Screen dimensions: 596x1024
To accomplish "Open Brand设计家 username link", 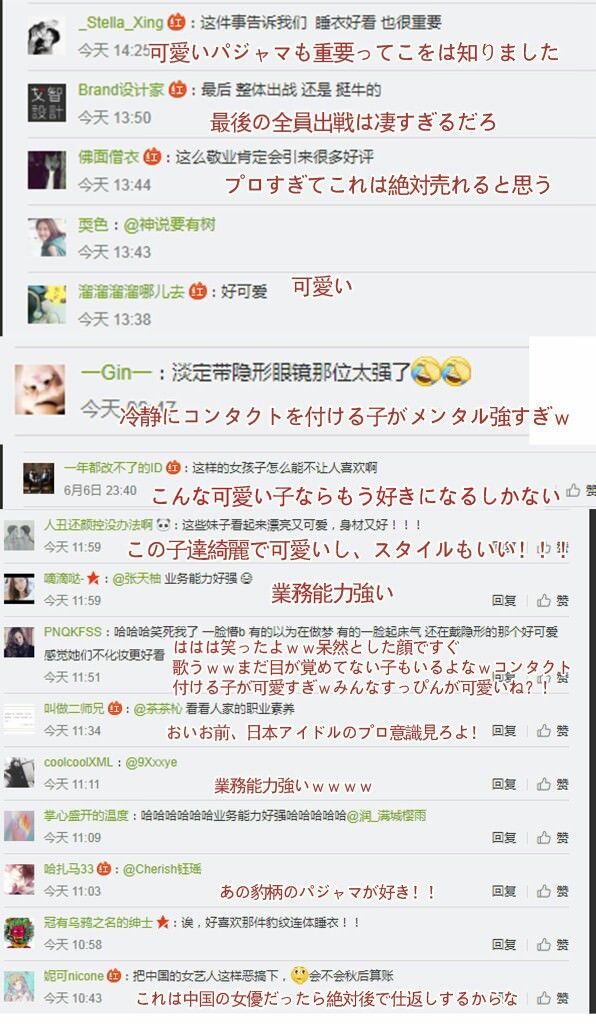I will coord(121,89).
